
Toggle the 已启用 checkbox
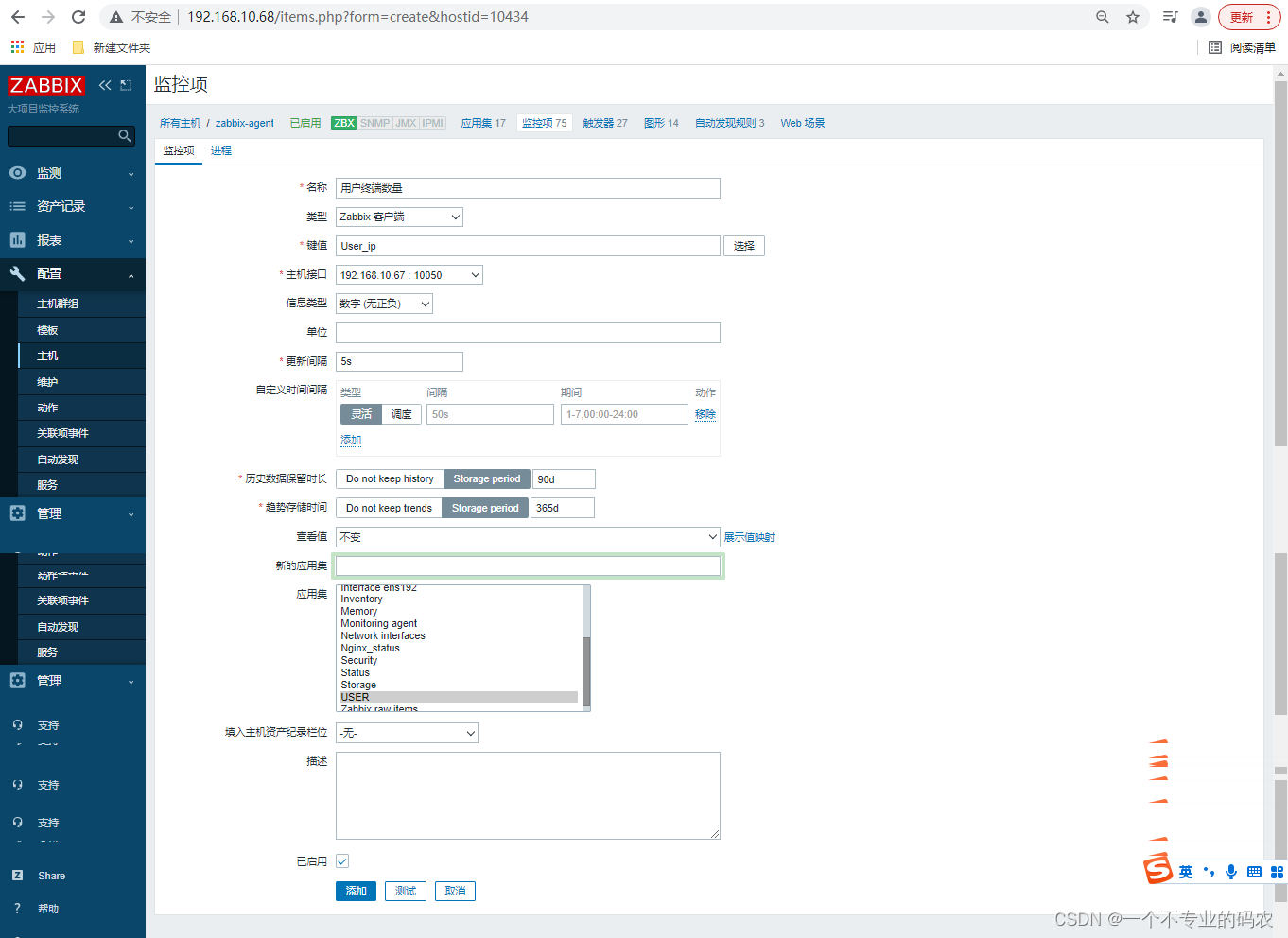point(342,861)
